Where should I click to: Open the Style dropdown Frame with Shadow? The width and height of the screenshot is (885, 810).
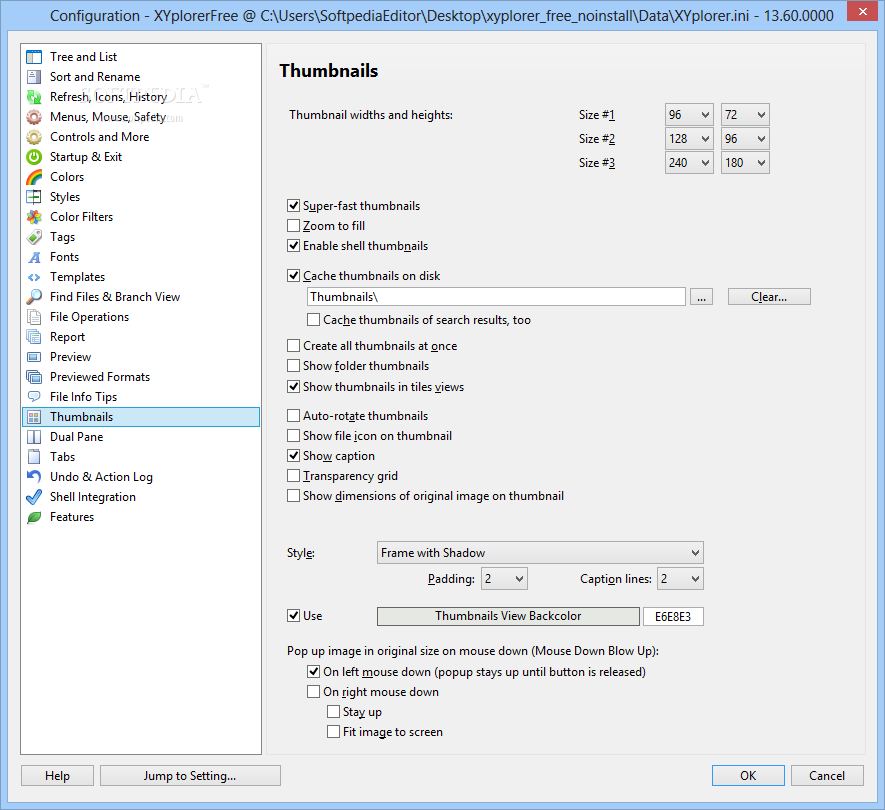tap(540, 553)
